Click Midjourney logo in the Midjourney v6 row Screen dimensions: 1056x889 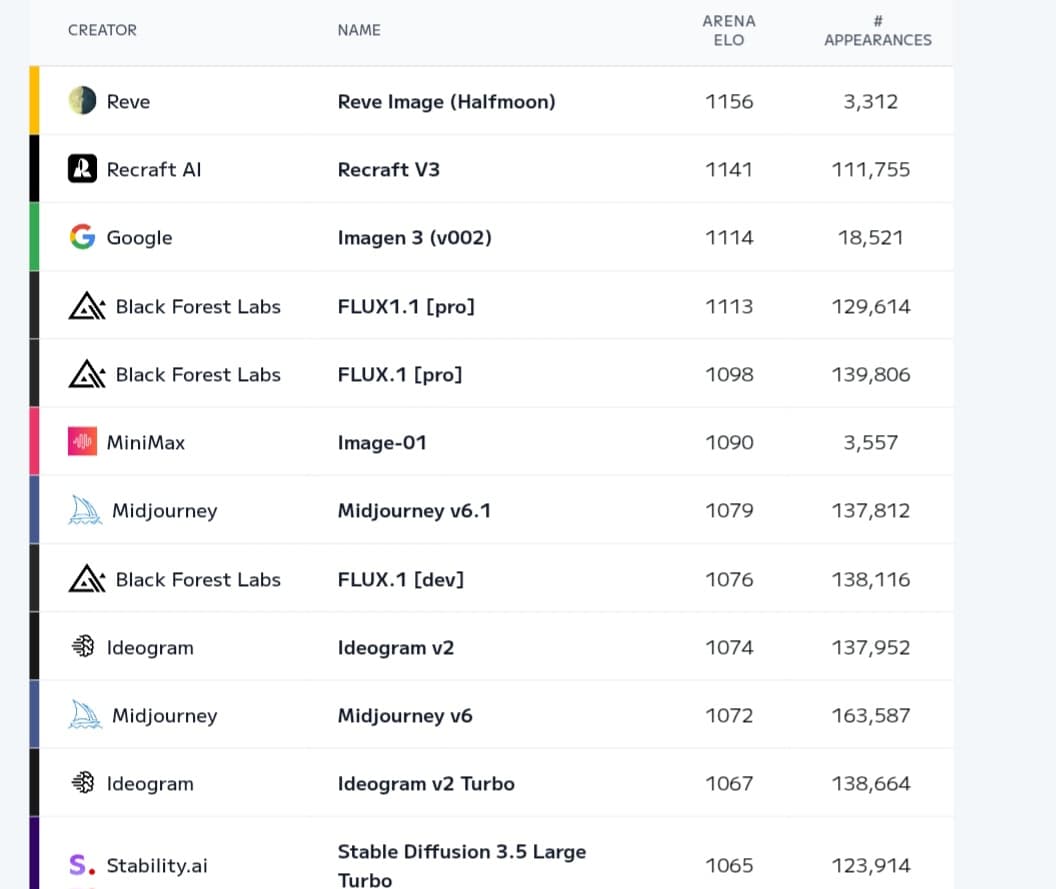point(85,716)
